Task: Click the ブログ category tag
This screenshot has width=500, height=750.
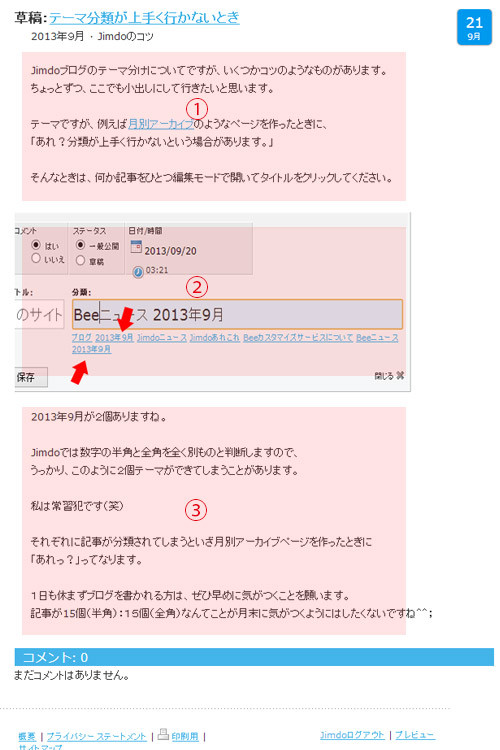Action: (x=81, y=338)
